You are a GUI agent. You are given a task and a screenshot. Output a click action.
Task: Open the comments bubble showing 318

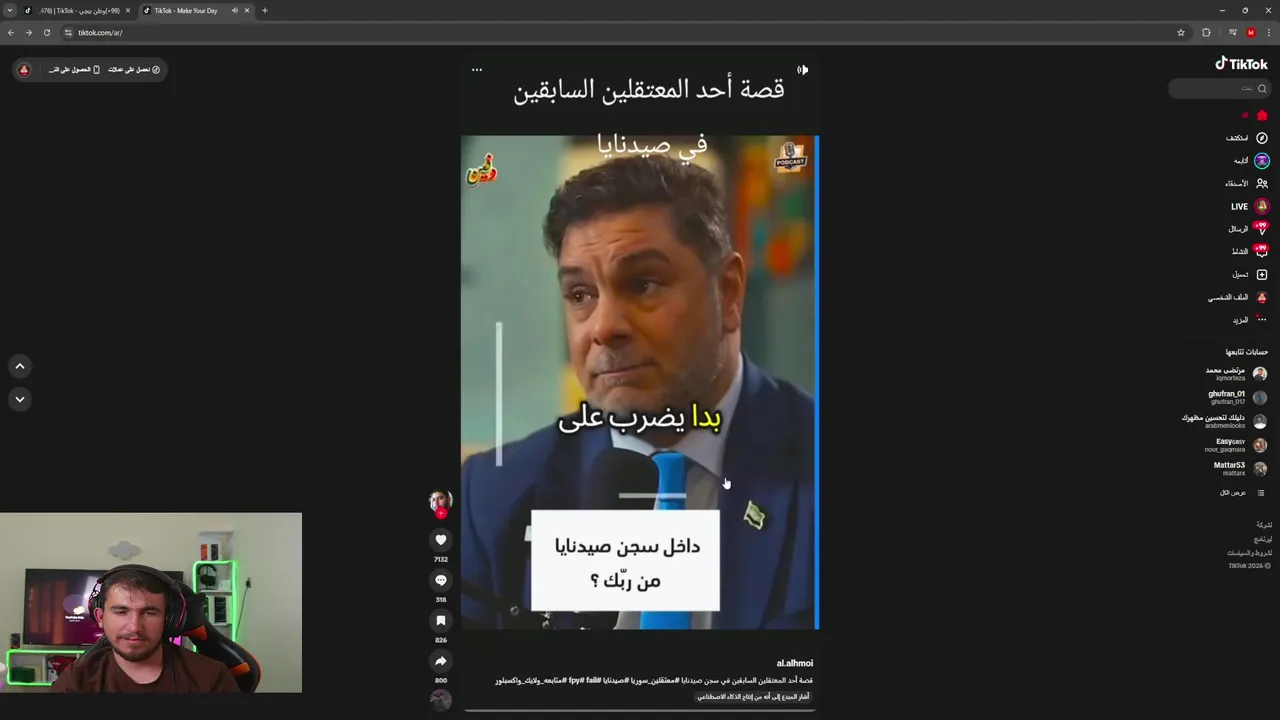(440, 580)
